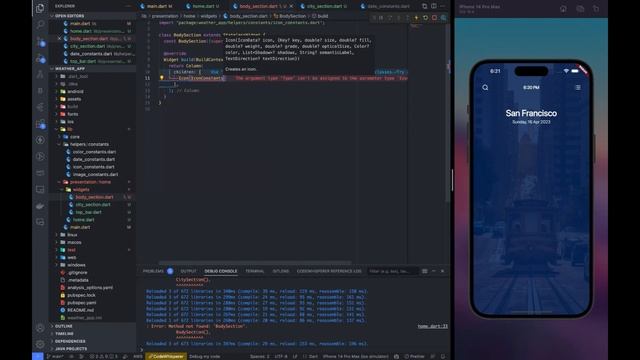Screen dimensions: 640x360
Task: Click the simulator Home button
Action: coord(563,9)
